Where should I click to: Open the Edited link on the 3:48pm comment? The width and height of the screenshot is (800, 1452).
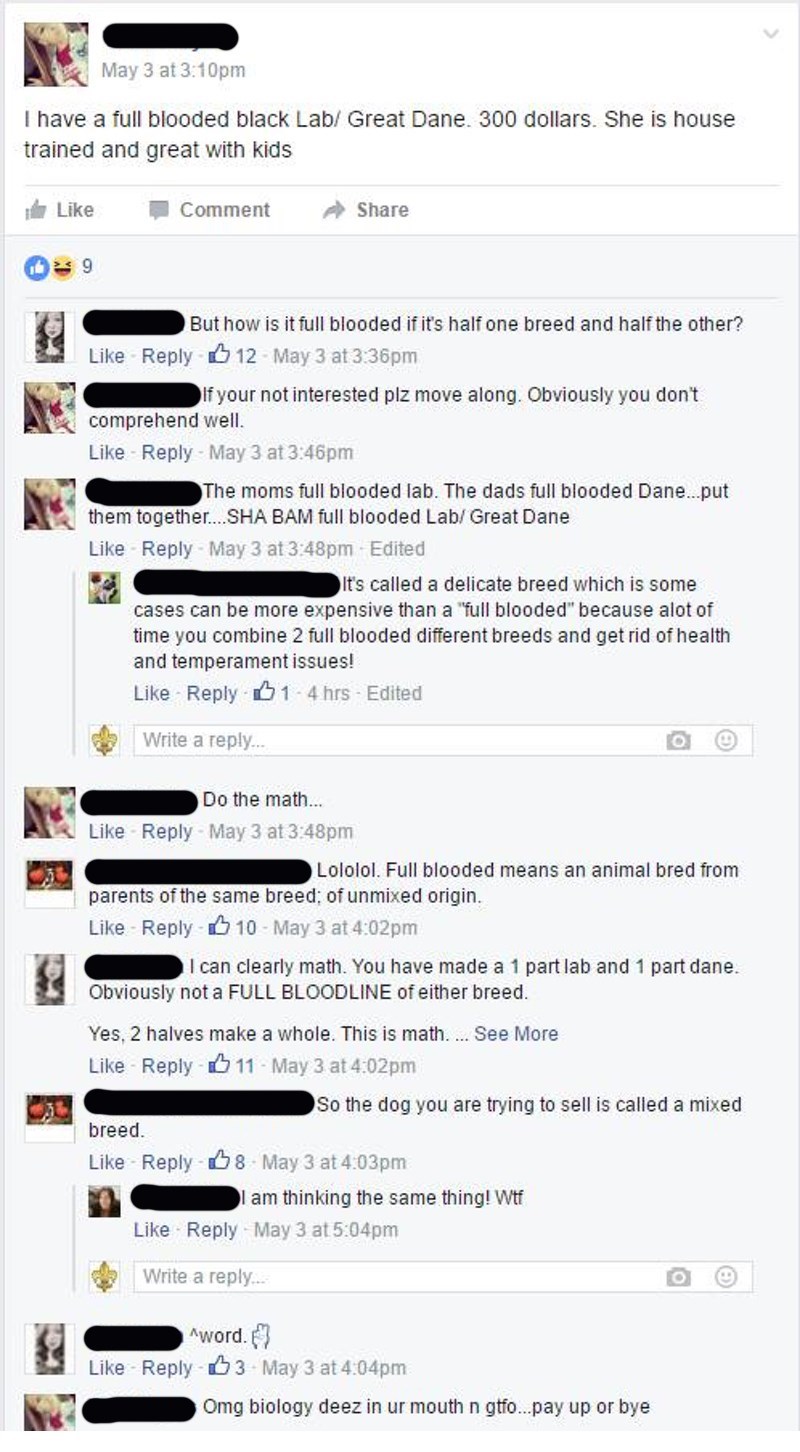pos(397,549)
